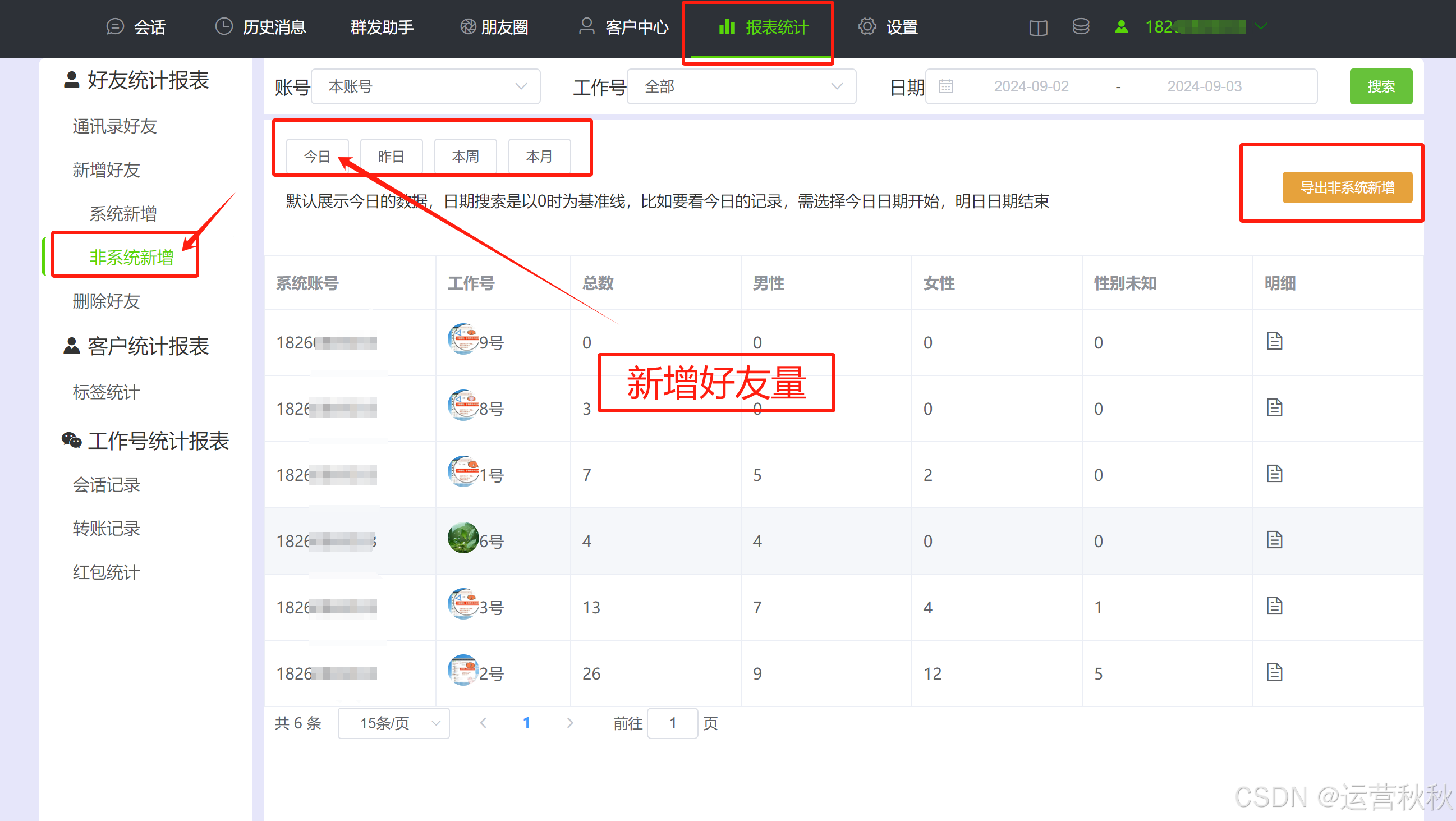Screen dimensions: 1456x821
Task: Click 6号 work account leaf avatar
Action: click(x=463, y=538)
